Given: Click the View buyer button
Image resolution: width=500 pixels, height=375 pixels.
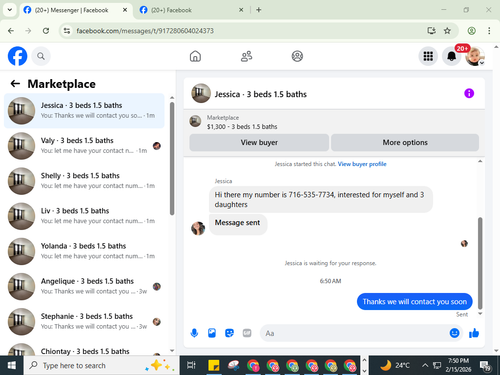Looking at the screenshot, I should click(259, 142).
